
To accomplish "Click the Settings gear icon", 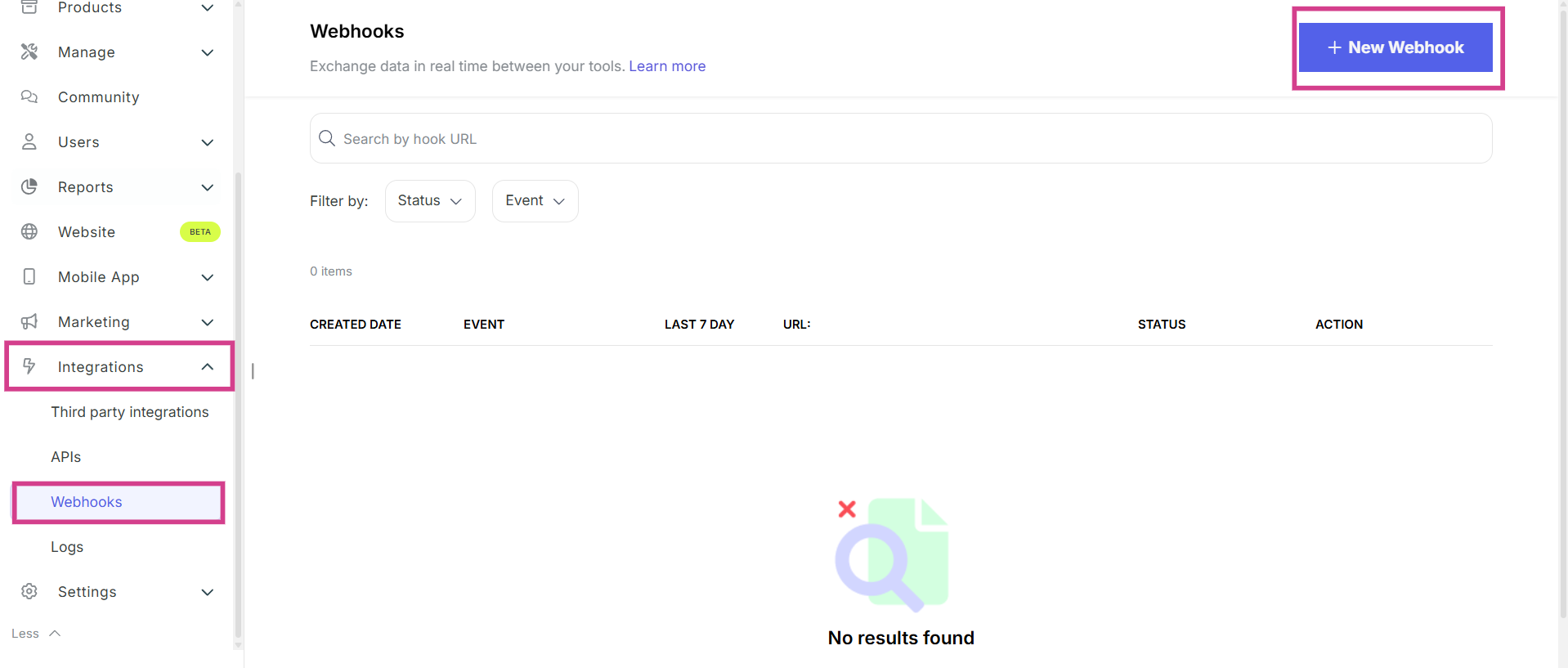I will 29,592.
